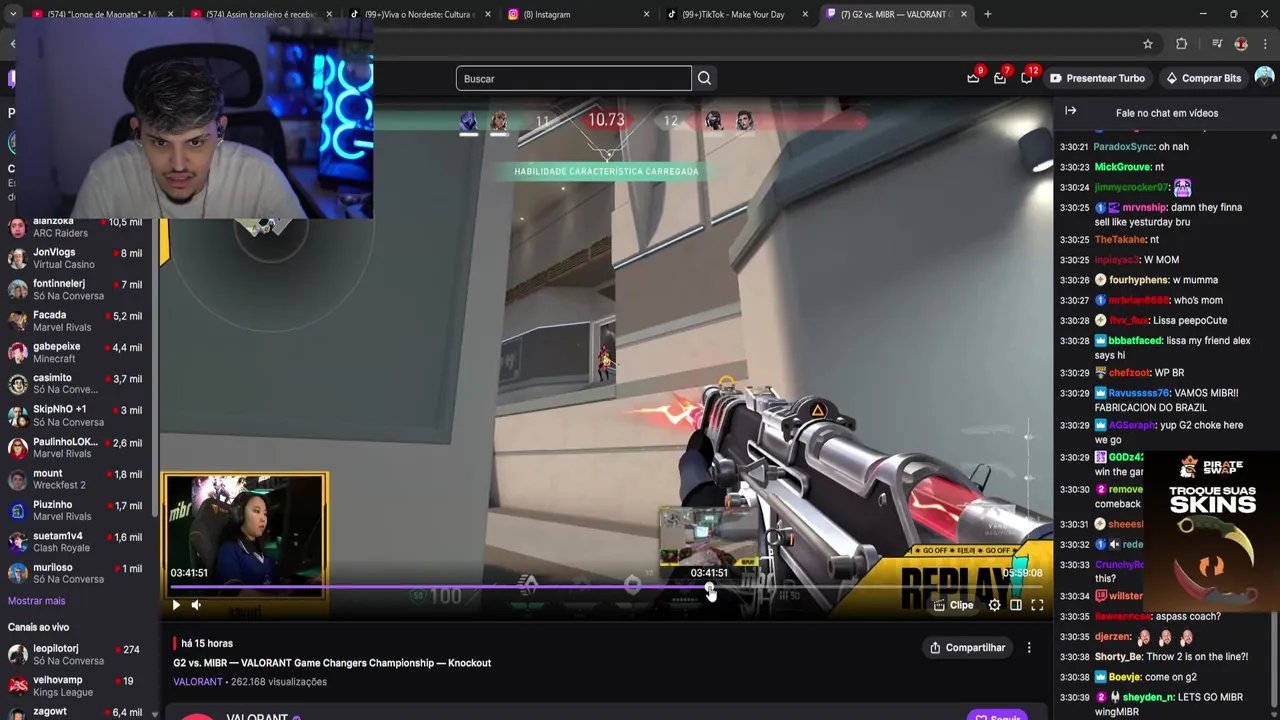The height and width of the screenshot is (720, 1280).
Task: Bookmark page with star icon
Action: [1148, 44]
